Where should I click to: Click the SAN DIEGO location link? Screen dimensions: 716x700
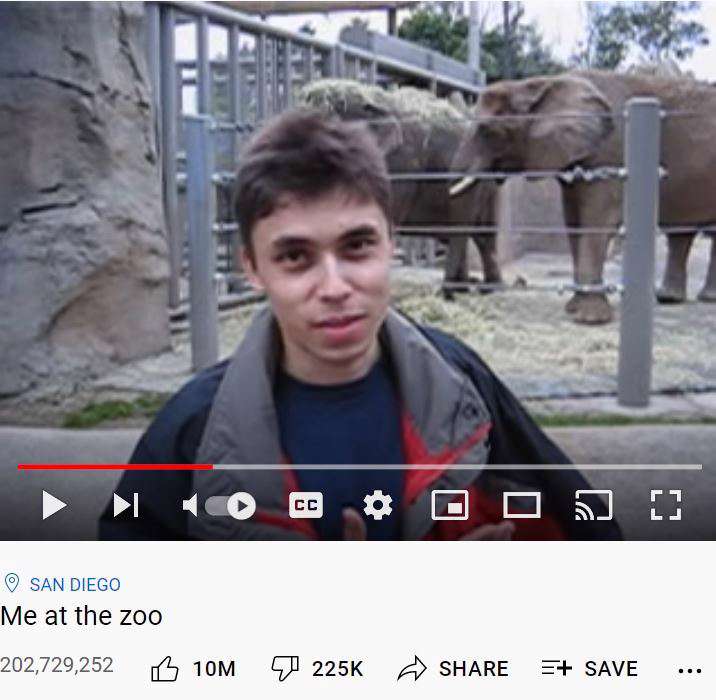click(75, 584)
